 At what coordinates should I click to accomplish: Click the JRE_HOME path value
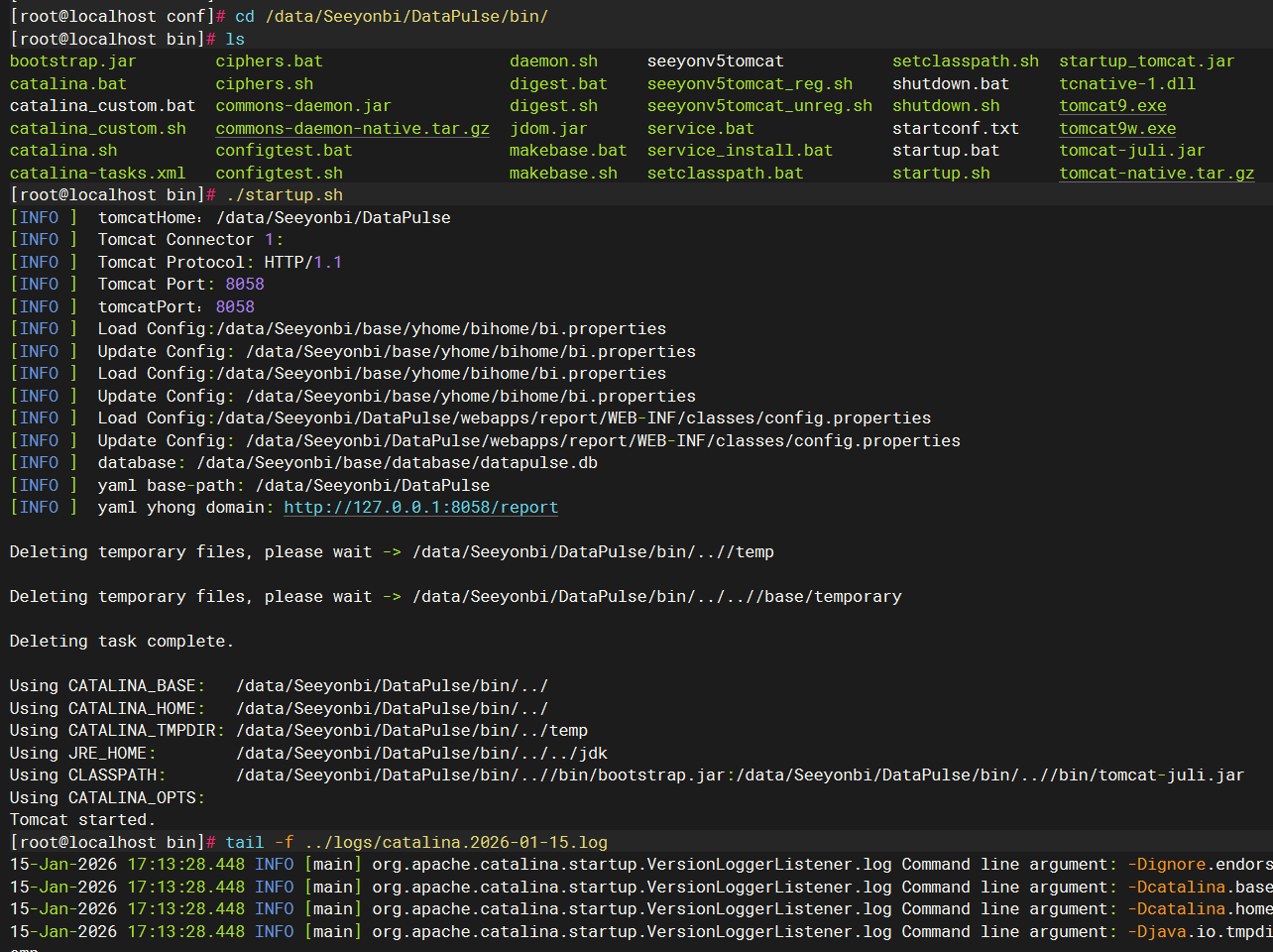click(421, 754)
